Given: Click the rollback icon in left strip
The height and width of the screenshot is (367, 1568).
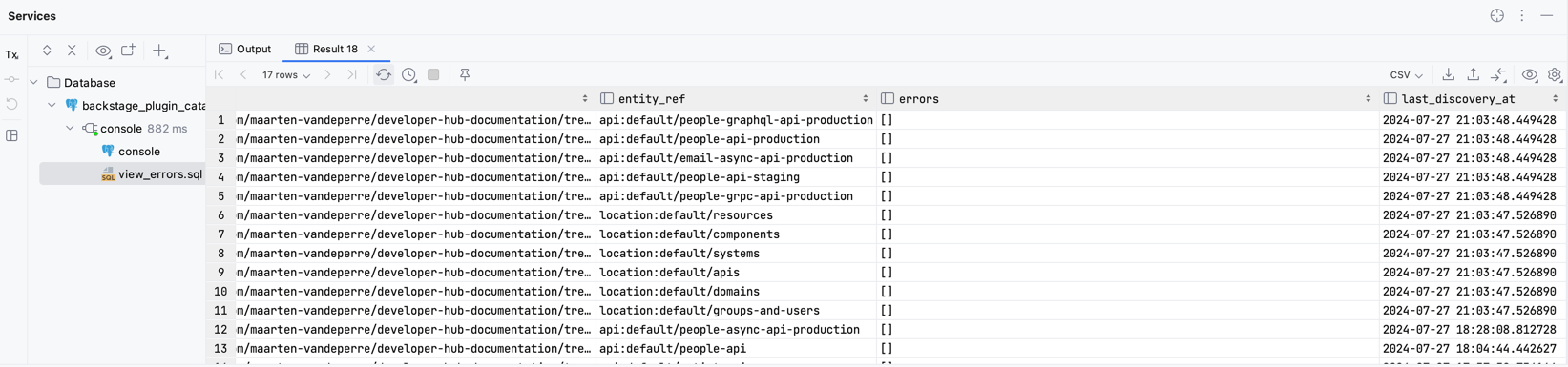Looking at the screenshot, I should [x=11, y=104].
